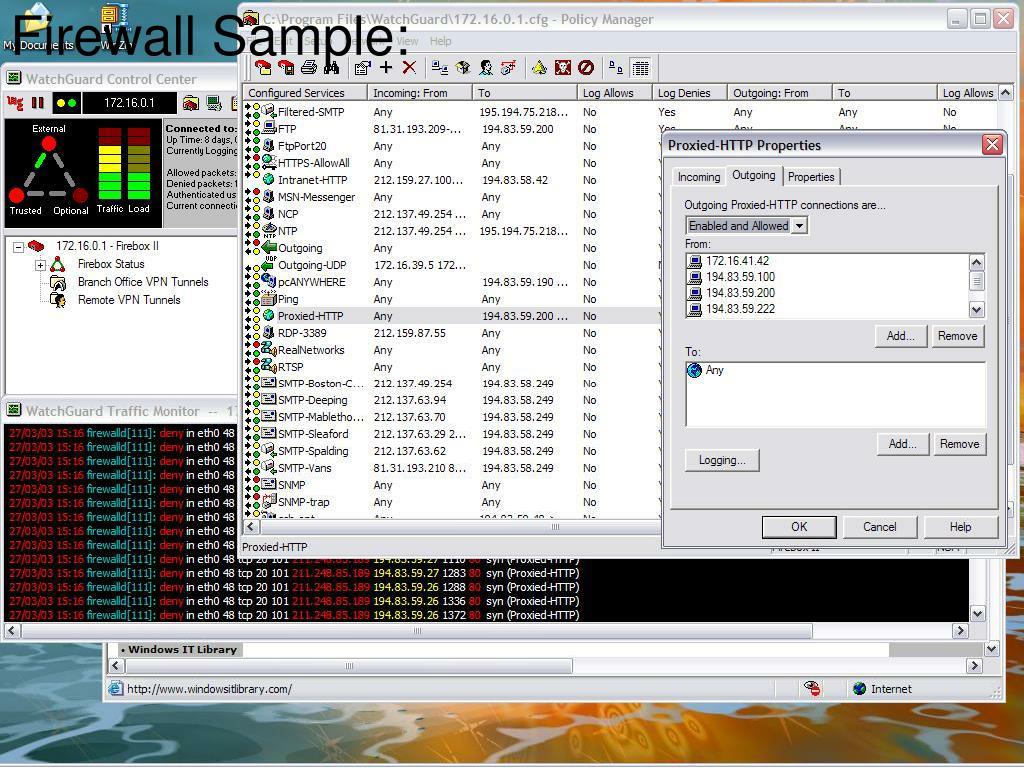Image resolution: width=1024 pixels, height=768 pixels.
Task: Open a configuration file in Policy Manager toolbar
Action: pyautogui.click(x=263, y=67)
